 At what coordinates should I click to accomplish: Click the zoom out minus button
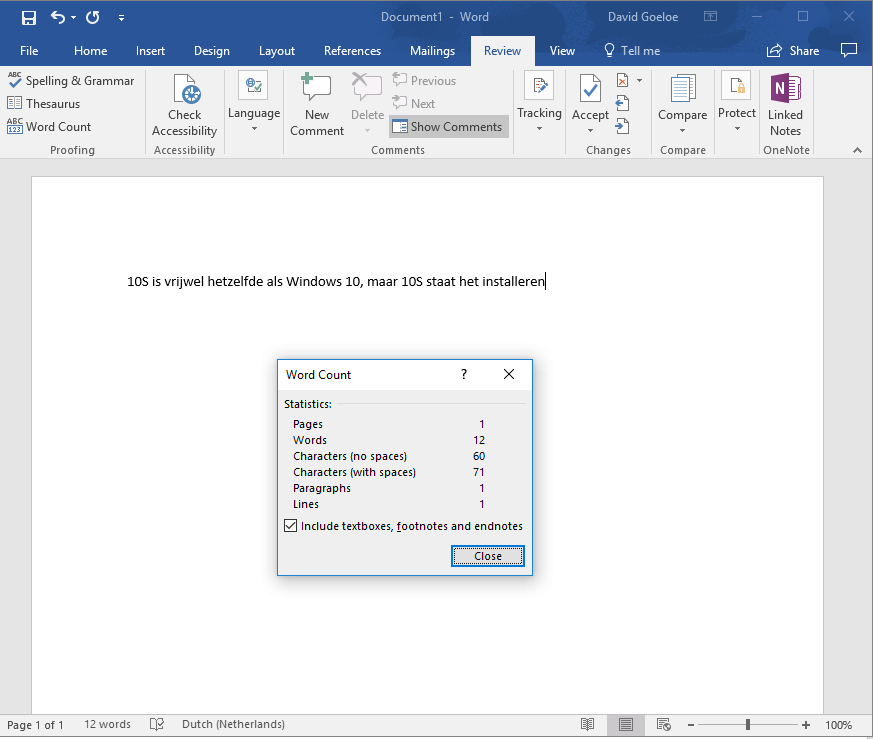tap(691, 725)
